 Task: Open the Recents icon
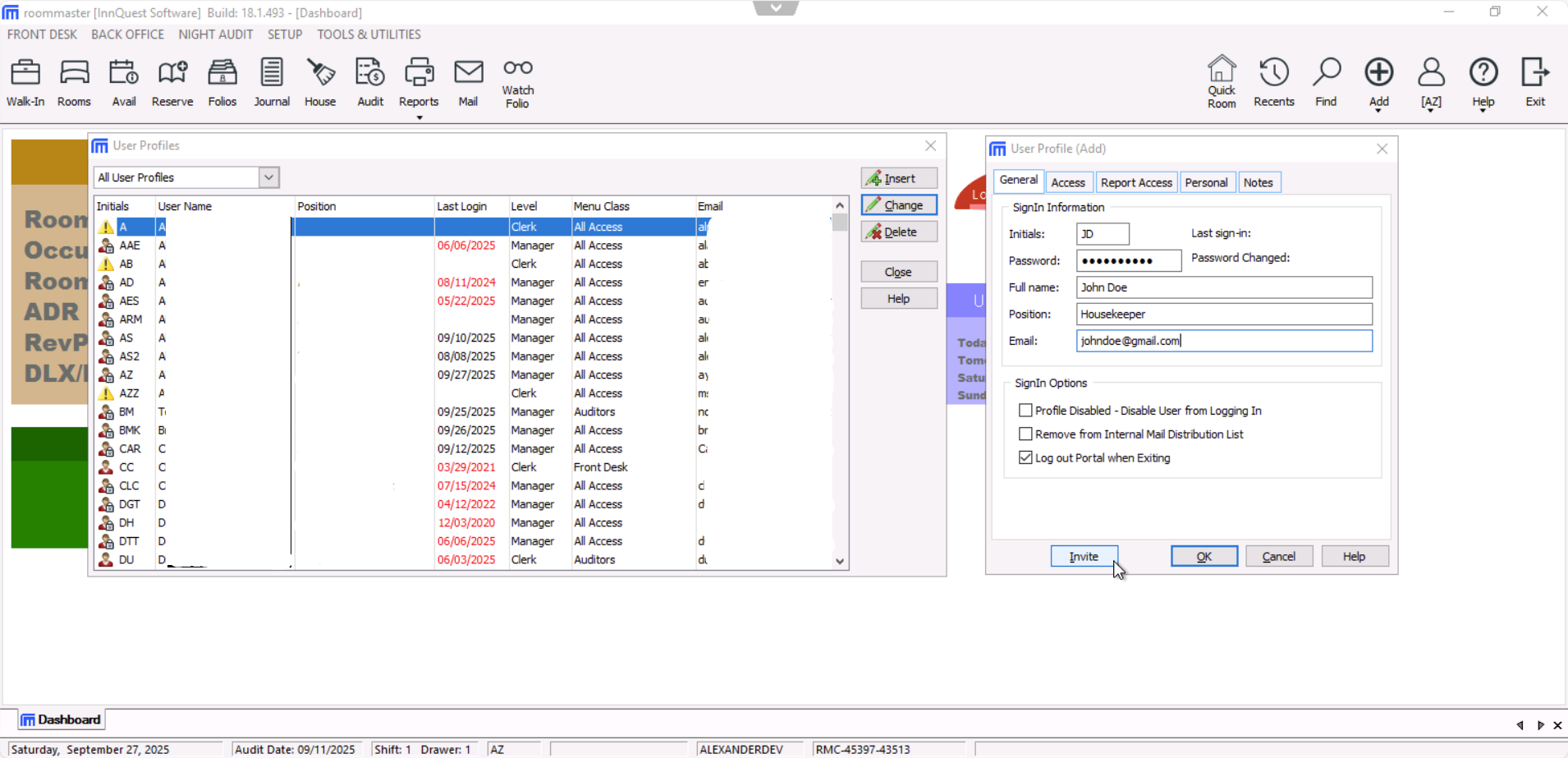pyautogui.click(x=1273, y=81)
